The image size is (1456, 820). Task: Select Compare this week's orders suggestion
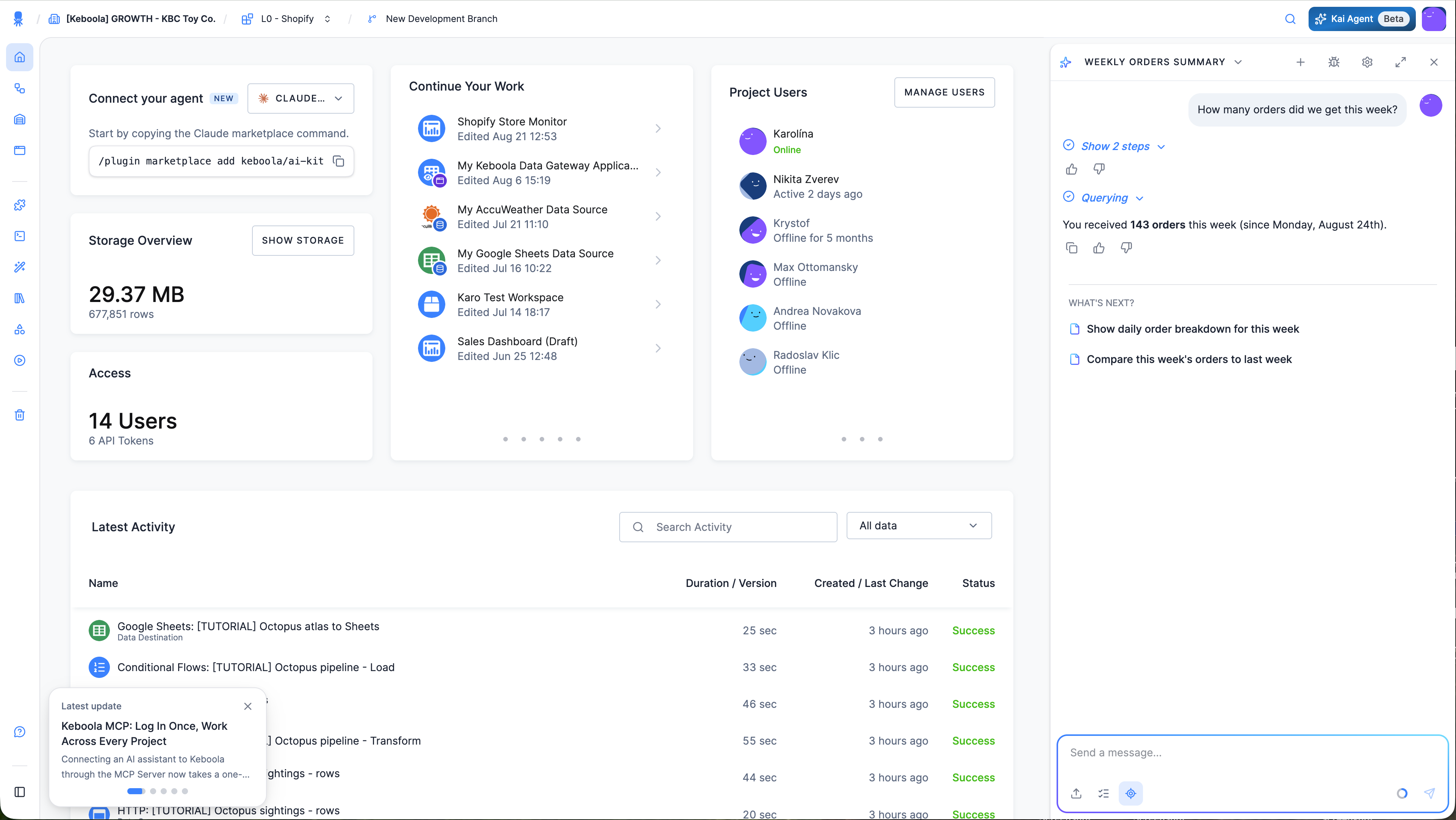(x=1189, y=360)
